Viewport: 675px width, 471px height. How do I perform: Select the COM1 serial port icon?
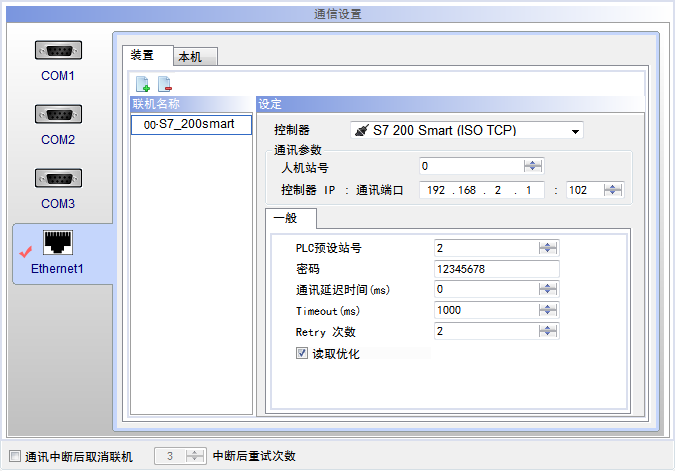[x=58, y=51]
